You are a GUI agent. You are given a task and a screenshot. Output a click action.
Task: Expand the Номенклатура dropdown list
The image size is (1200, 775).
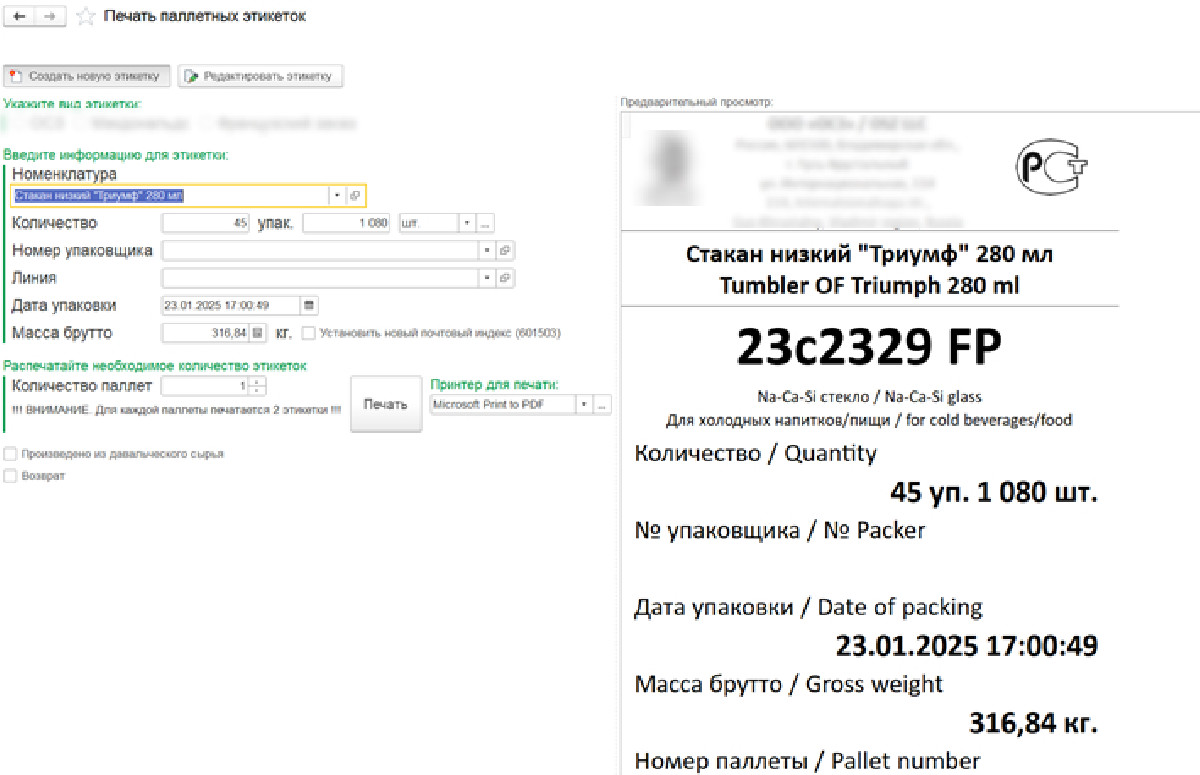pyautogui.click(x=337, y=195)
